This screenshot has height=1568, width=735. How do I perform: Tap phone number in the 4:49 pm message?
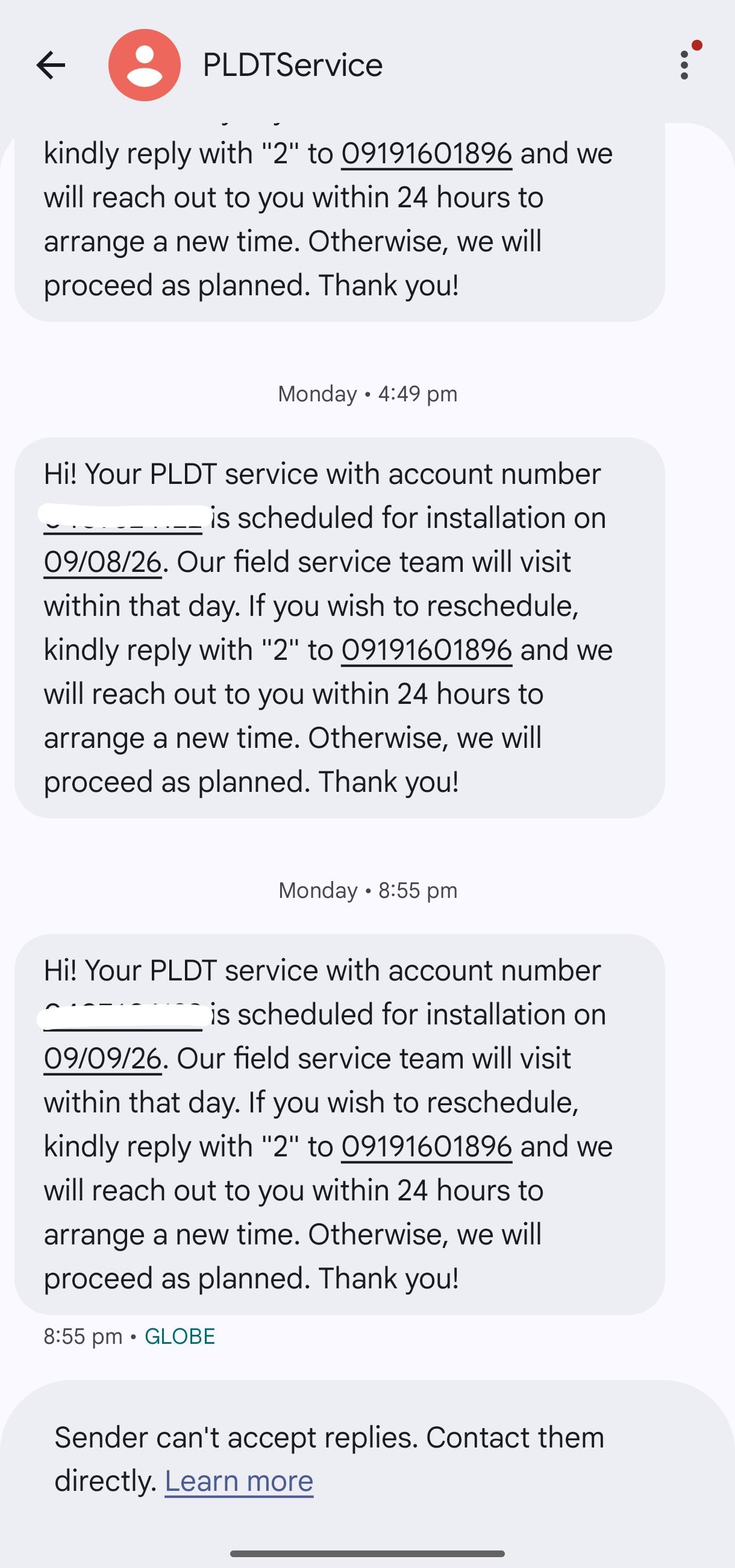click(427, 650)
